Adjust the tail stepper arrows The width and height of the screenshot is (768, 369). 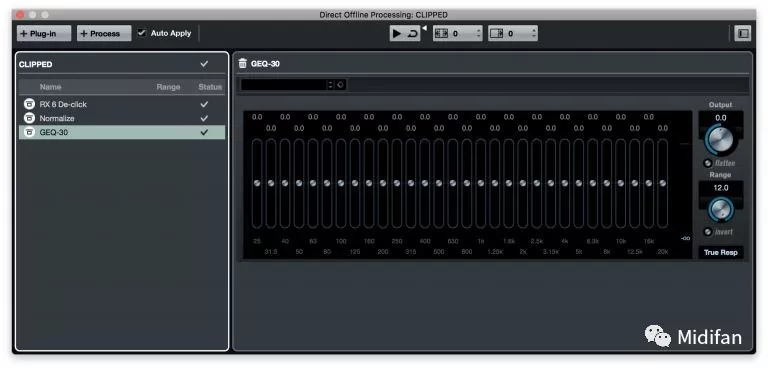[534, 33]
